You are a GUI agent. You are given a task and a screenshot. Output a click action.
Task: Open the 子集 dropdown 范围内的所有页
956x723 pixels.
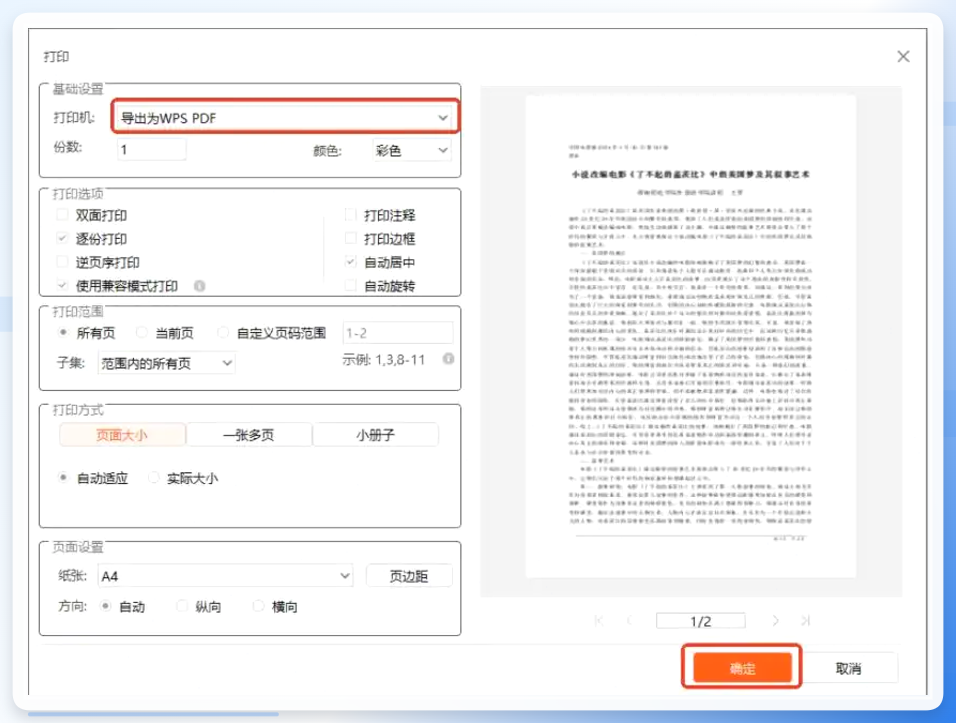166,363
